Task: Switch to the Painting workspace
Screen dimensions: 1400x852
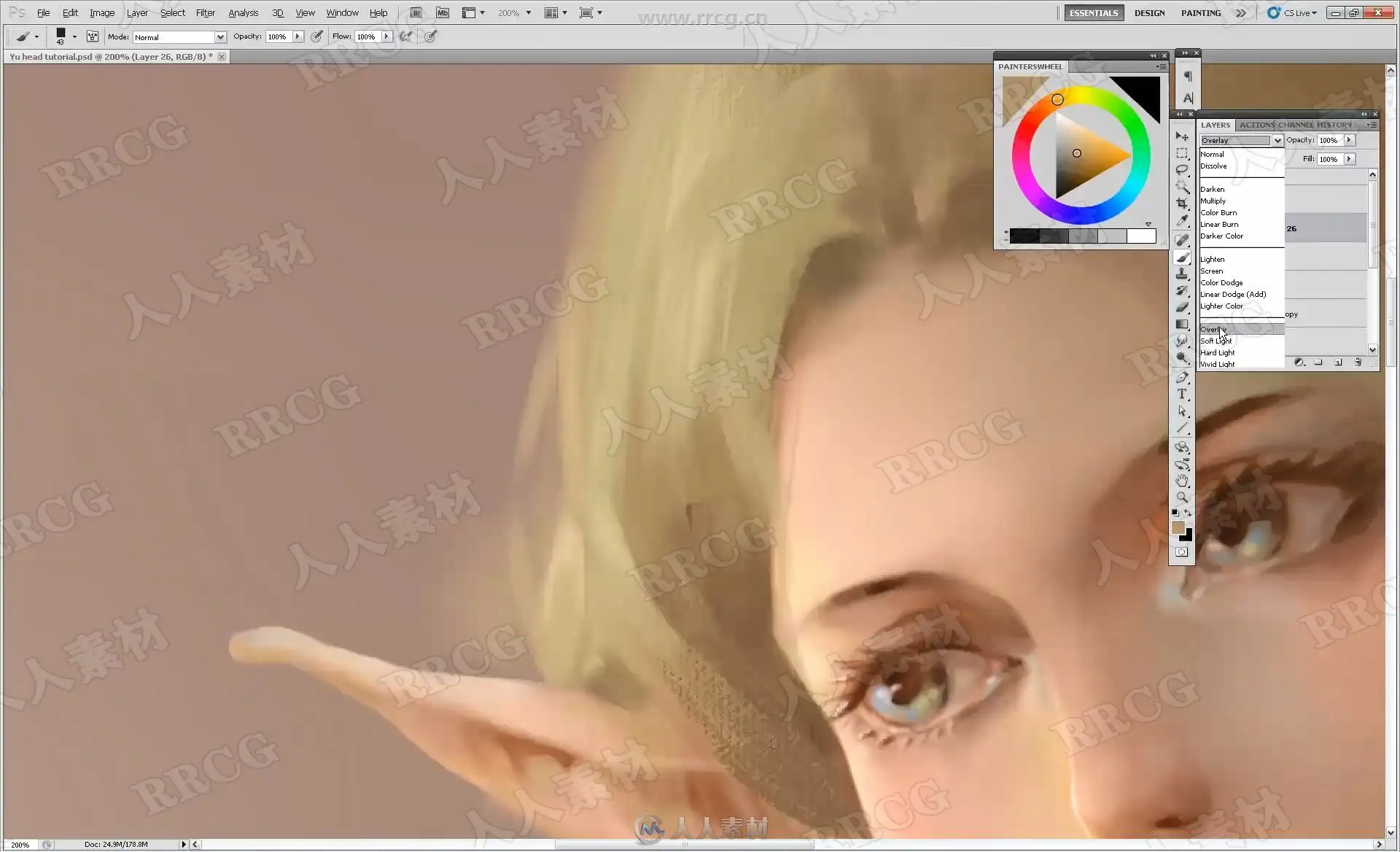Action: pyautogui.click(x=1200, y=12)
